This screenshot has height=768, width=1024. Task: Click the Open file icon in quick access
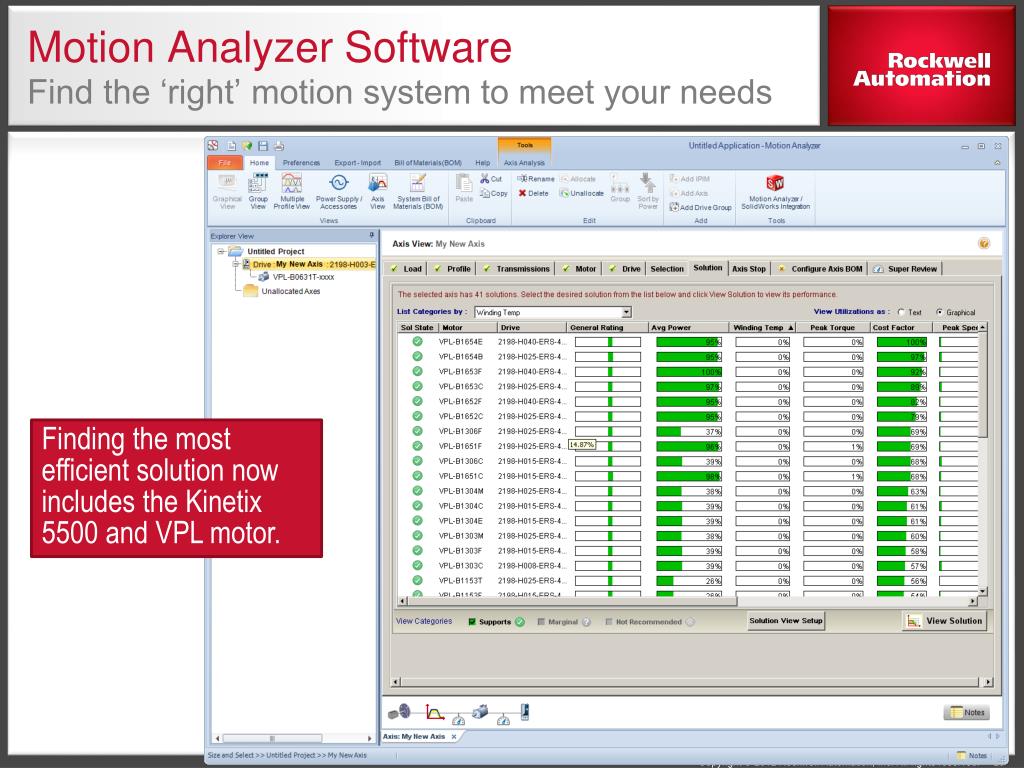[247, 146]
